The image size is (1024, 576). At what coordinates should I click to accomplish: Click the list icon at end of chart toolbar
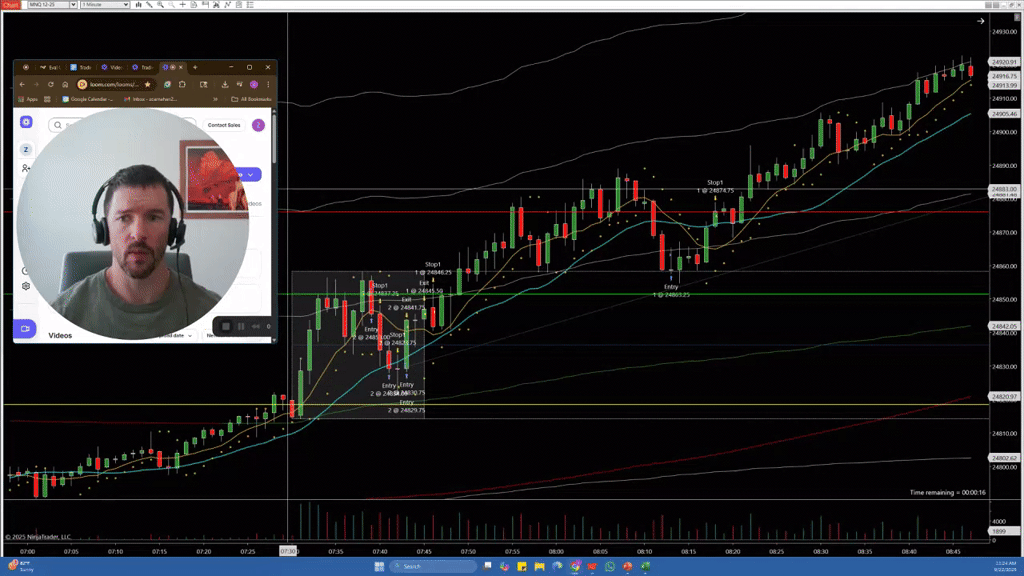(x=250, y=5)
